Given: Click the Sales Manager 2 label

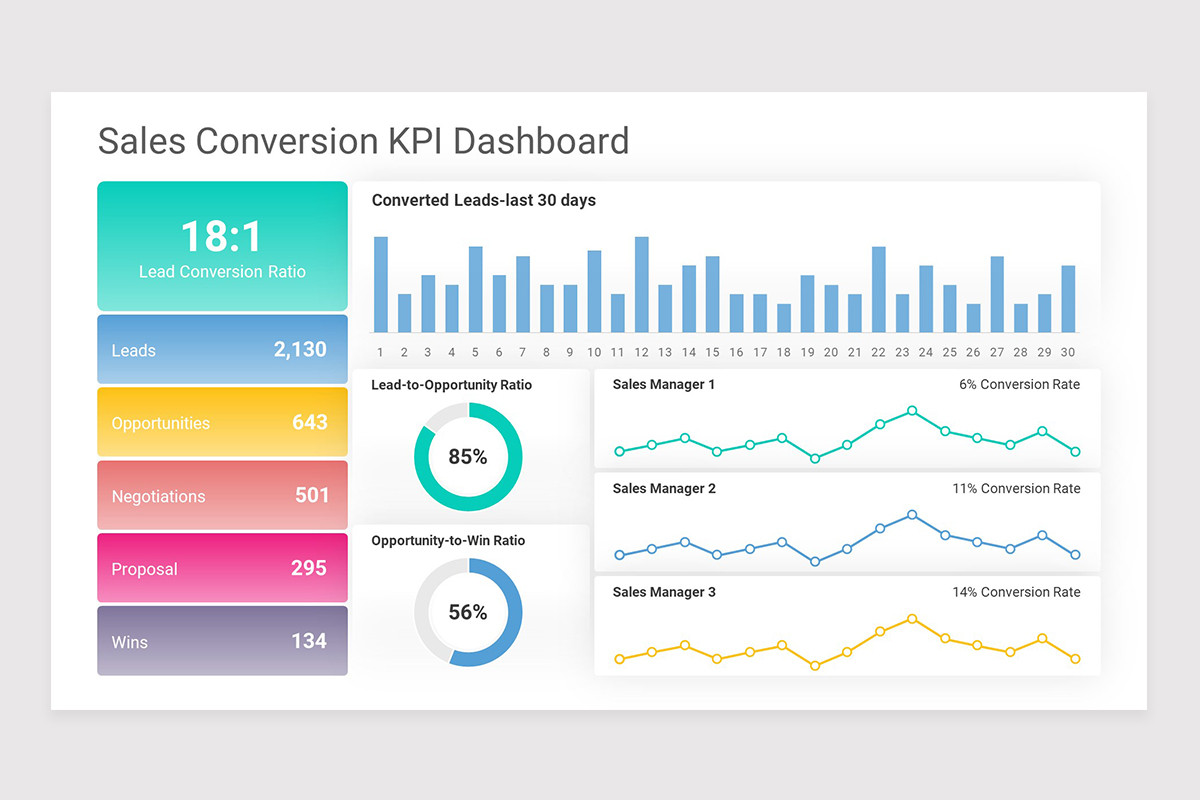Looking at the screenshot, I should point(664,488).
